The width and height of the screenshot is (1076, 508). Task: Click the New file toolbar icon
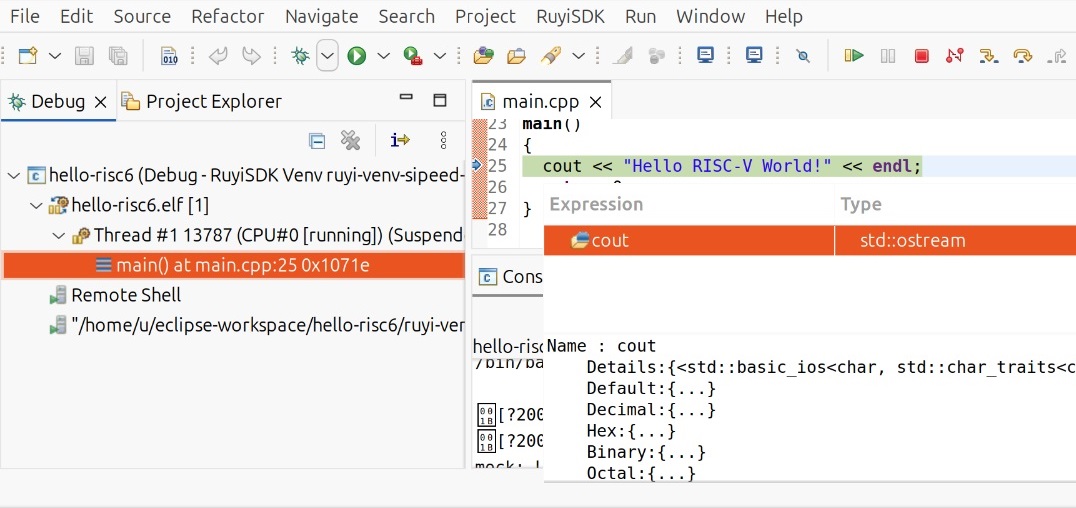point(27,56)
